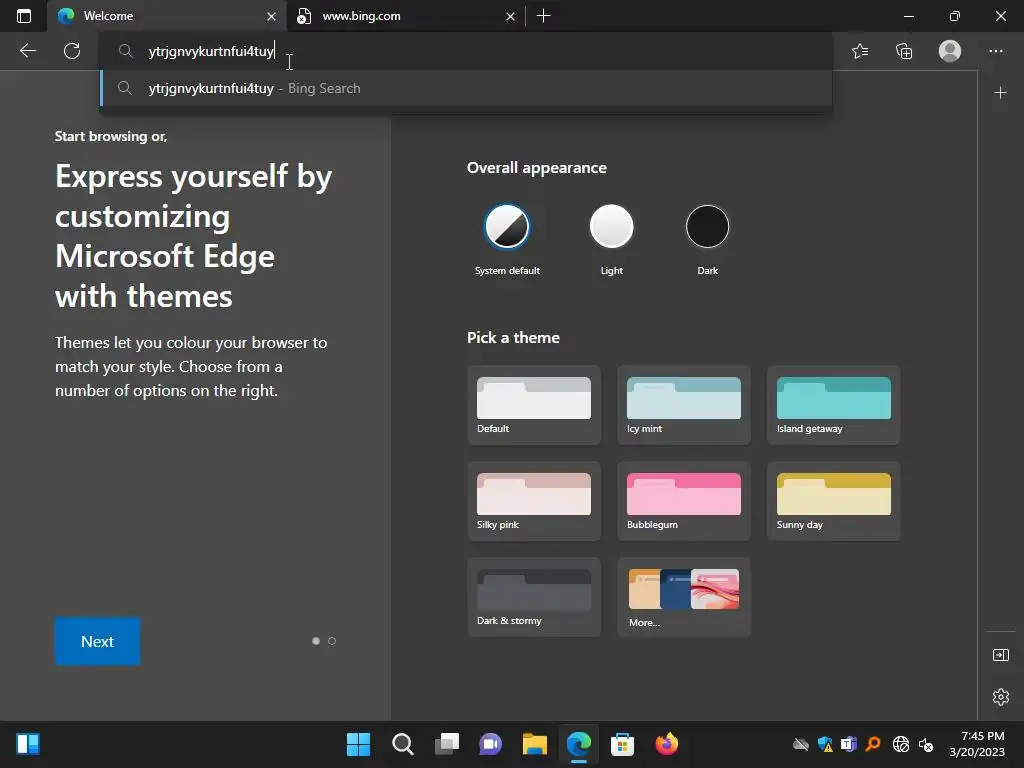Open Widgets icon on taskbar
This screenshot has width=1024, height=768.
28,744
